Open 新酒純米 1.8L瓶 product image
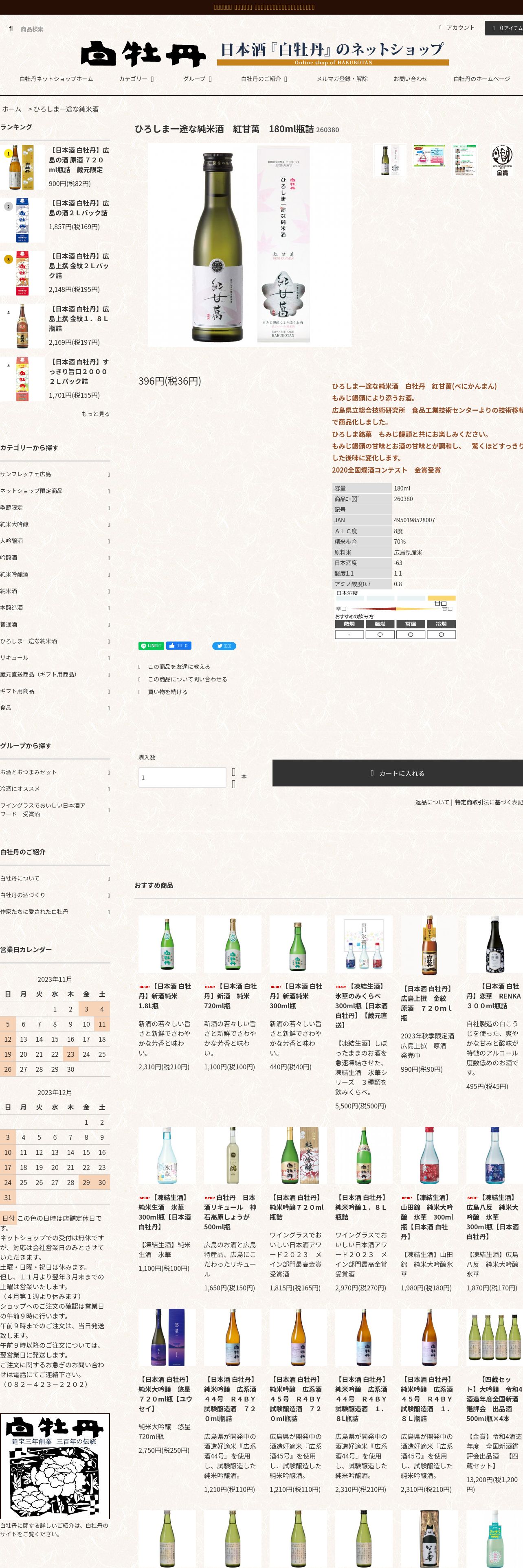This screenshot has width=523, height=1568. [167, 944]
